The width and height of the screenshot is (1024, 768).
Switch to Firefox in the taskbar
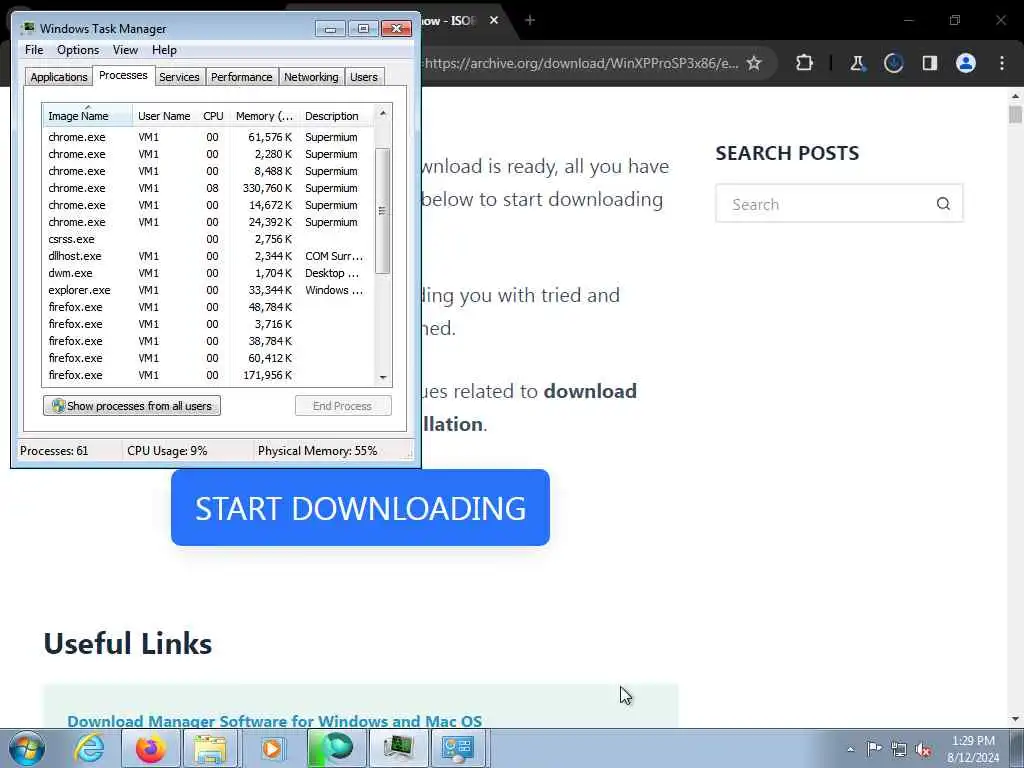[150, 748]
